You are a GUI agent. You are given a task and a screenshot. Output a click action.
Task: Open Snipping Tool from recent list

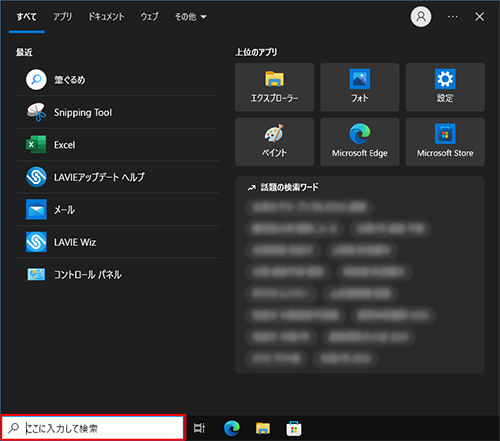(x=118, y=112)
